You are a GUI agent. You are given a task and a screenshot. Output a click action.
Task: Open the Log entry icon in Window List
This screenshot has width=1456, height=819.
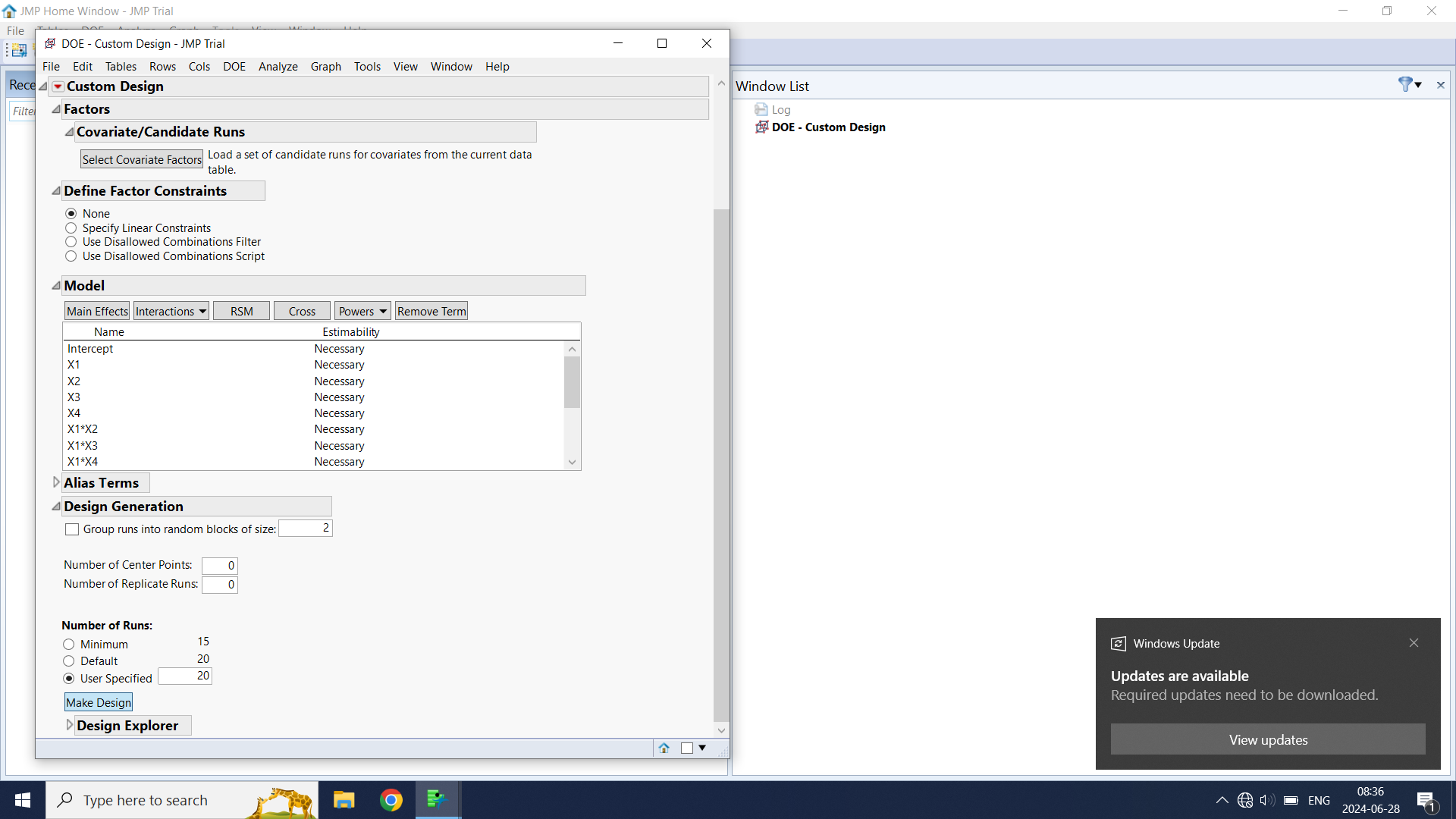tap(761, 110)
